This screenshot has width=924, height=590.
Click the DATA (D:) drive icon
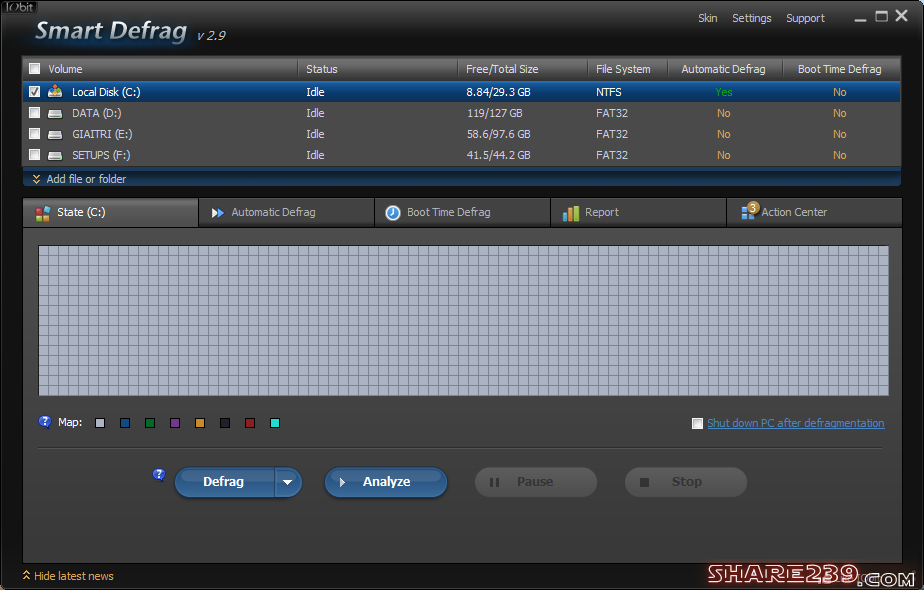tap(55, 113)
